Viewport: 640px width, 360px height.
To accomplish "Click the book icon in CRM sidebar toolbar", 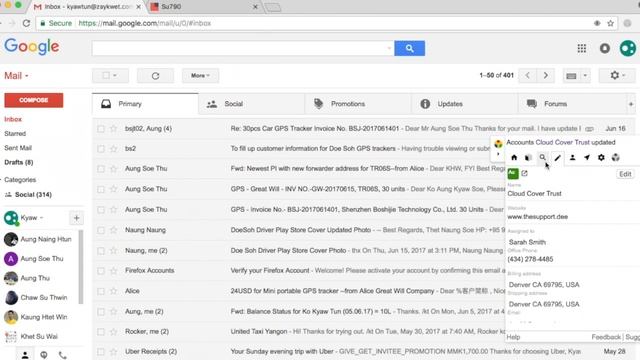I will pyautogui.click(x=528, y=158).
